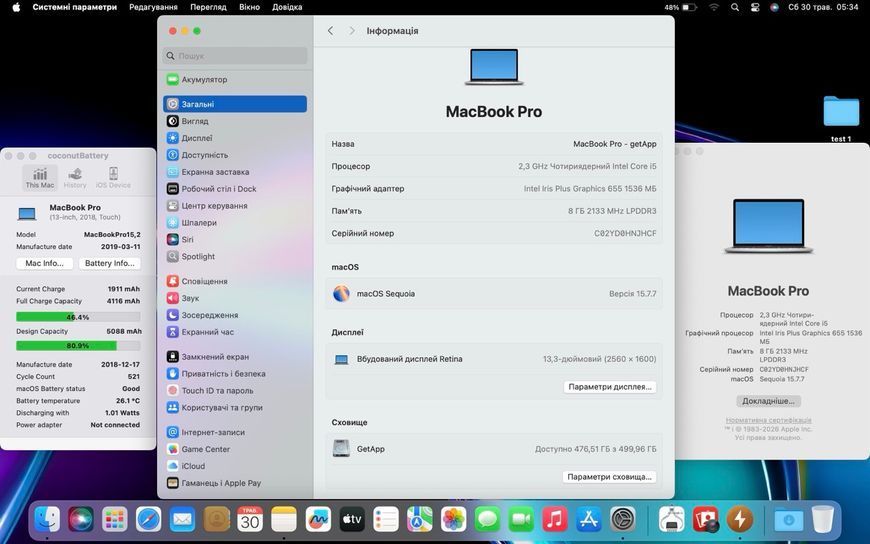Click the Назва row MacBook Pro - getApp
Screen dimensions: 870x544
click(494, 144)
